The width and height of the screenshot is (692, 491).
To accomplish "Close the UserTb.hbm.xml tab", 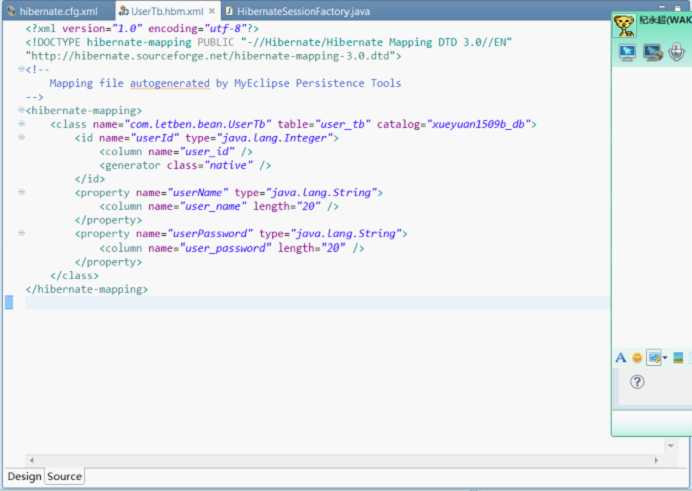I will 212,11.
